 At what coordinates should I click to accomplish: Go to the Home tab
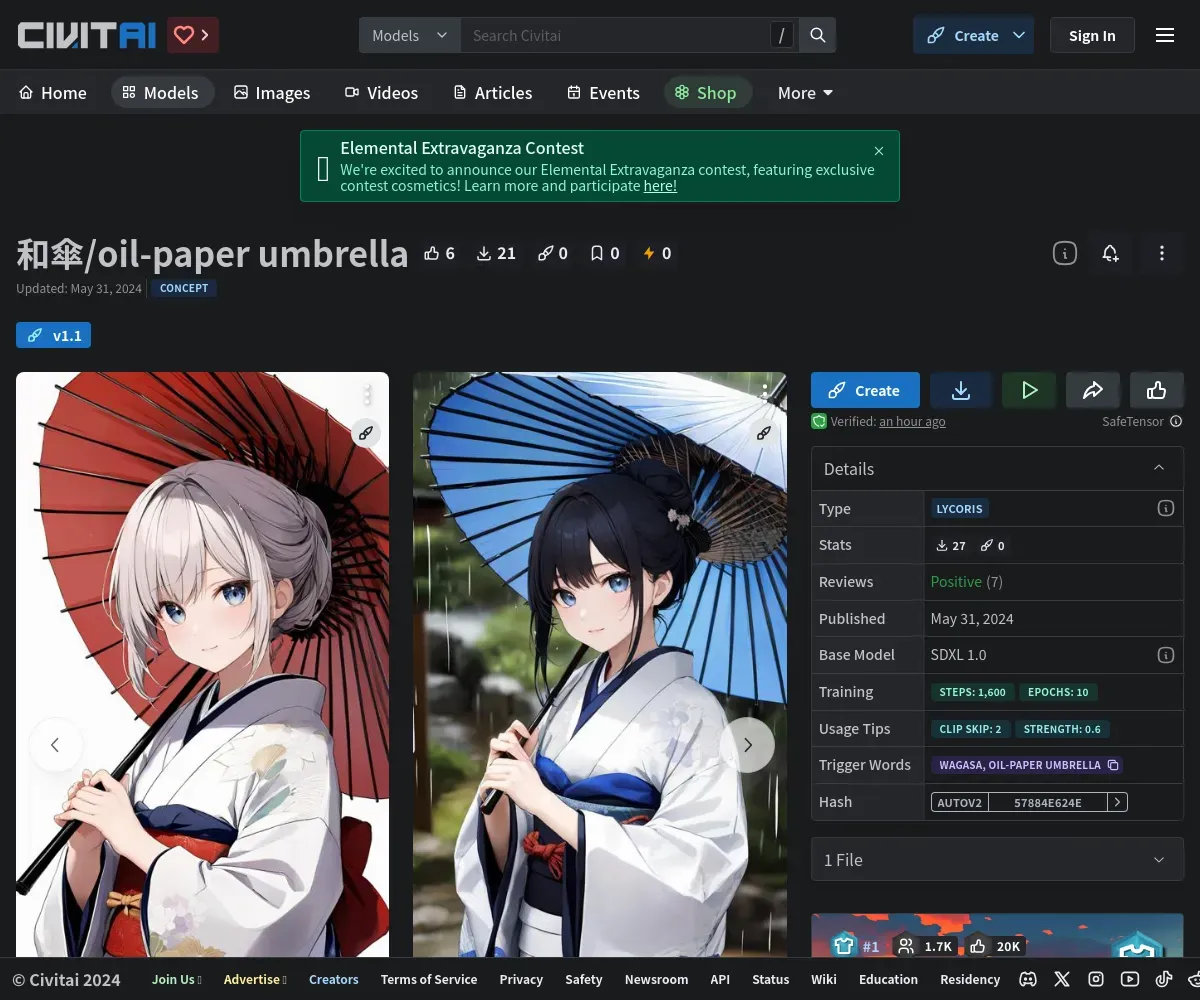point(53,93)
